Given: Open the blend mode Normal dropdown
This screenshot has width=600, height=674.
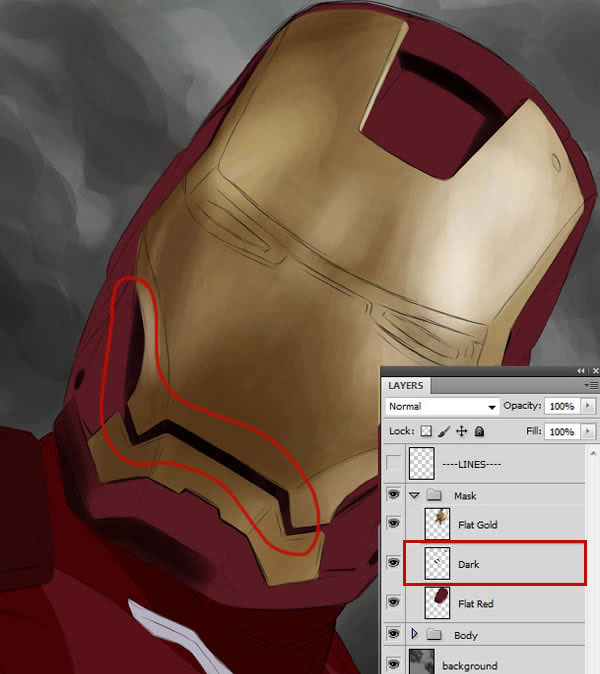Looking at the screenshot, I should pos(442,406).
